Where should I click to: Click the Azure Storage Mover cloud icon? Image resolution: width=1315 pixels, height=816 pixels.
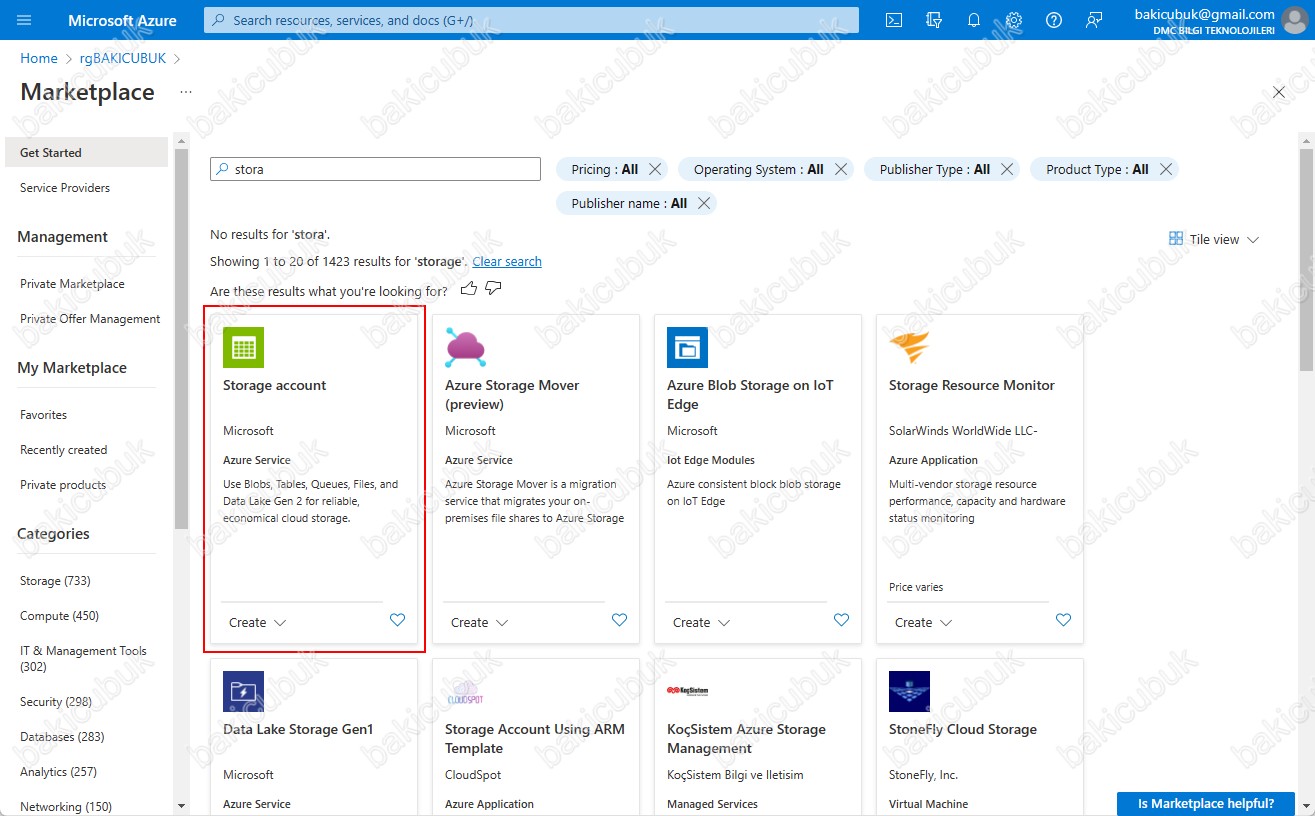(x=465, y=347)
